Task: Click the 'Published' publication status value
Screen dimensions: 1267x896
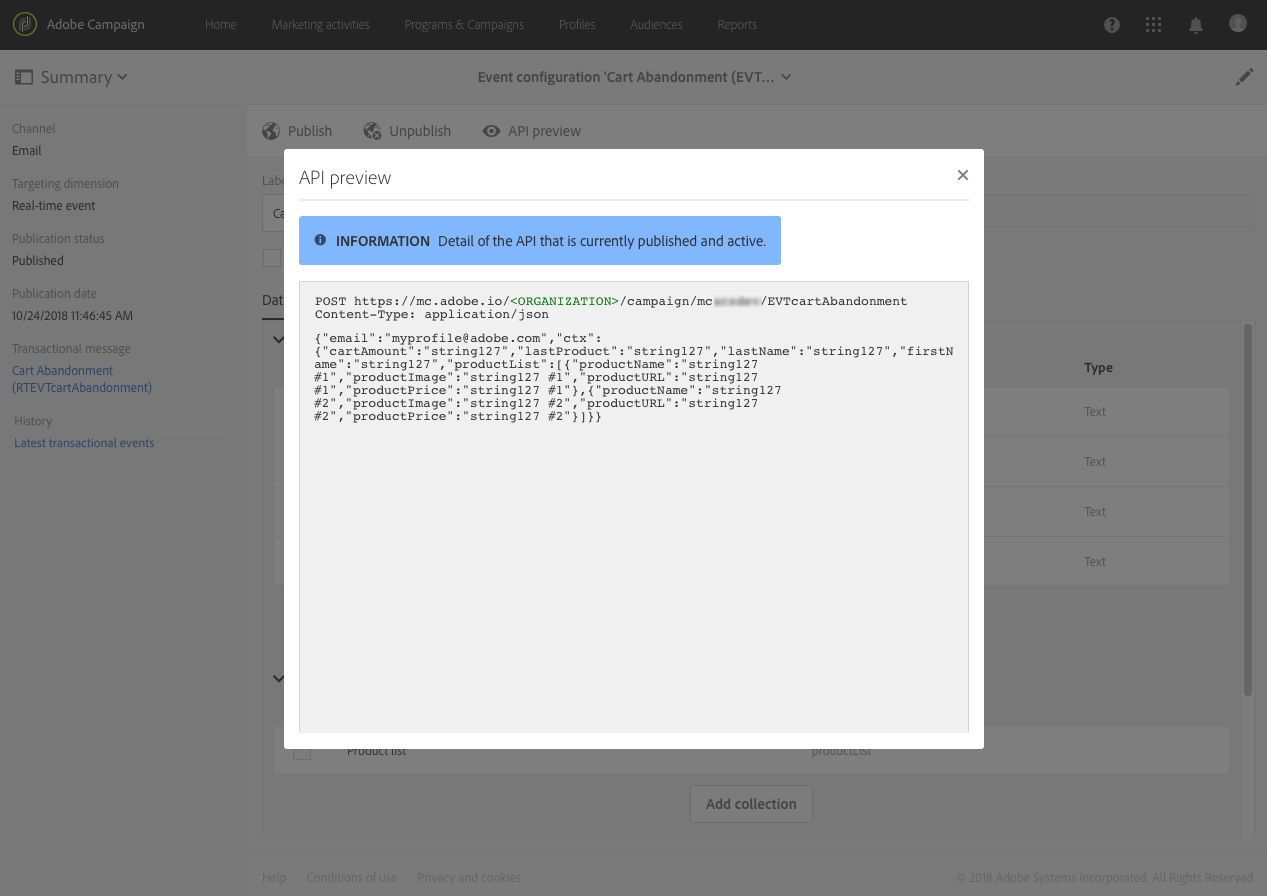Action: [x=38, y=261]
